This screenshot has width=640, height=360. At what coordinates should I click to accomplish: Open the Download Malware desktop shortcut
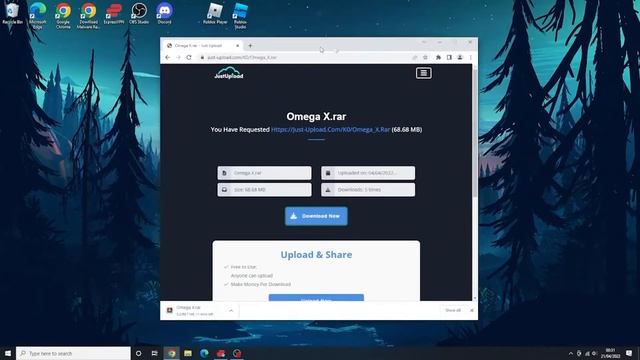[x=88, y=15]
